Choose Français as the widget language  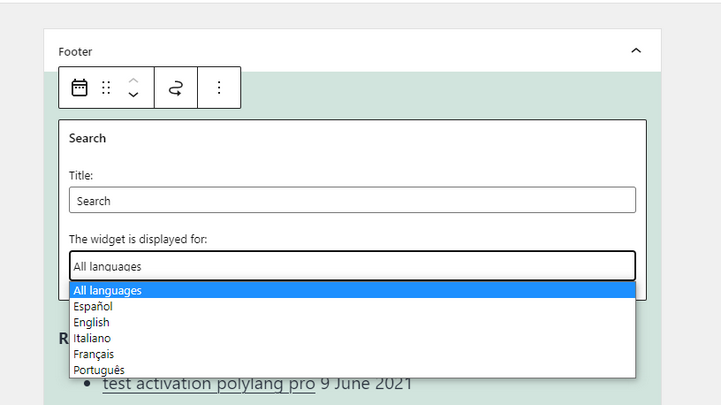pos(92,354)
